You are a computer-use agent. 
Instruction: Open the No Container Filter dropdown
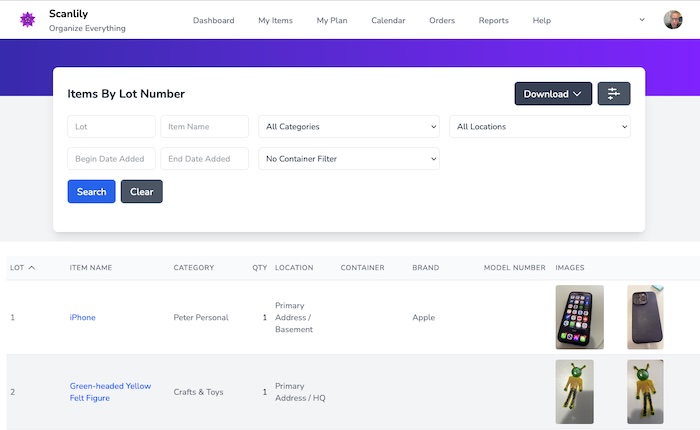(349, 159)
